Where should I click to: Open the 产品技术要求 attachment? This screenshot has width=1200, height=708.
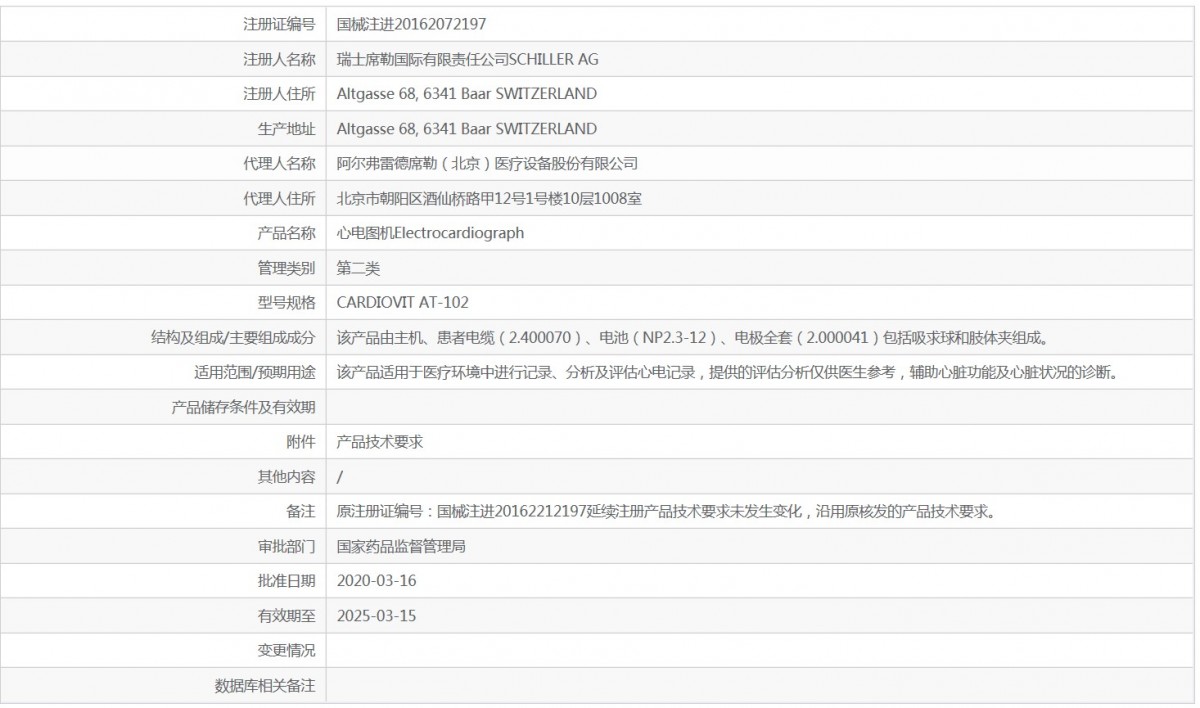click(x=380, y=442)
